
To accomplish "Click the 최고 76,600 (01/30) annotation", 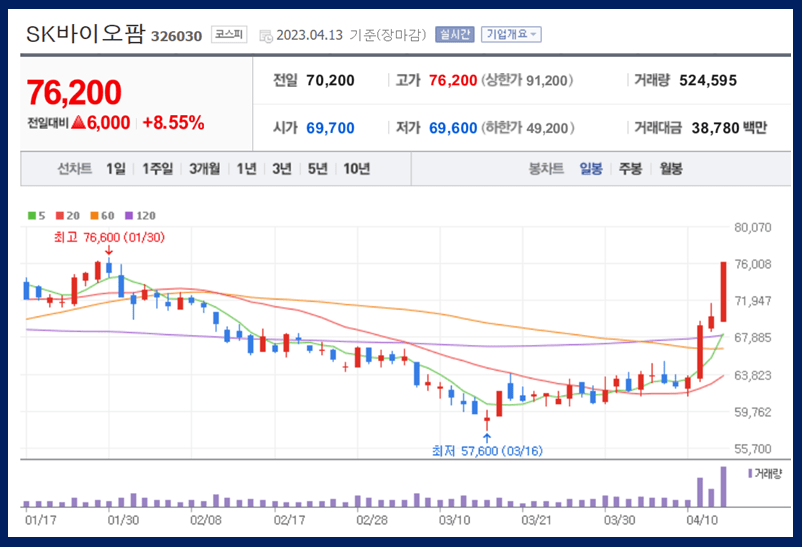I will point(109,237).
